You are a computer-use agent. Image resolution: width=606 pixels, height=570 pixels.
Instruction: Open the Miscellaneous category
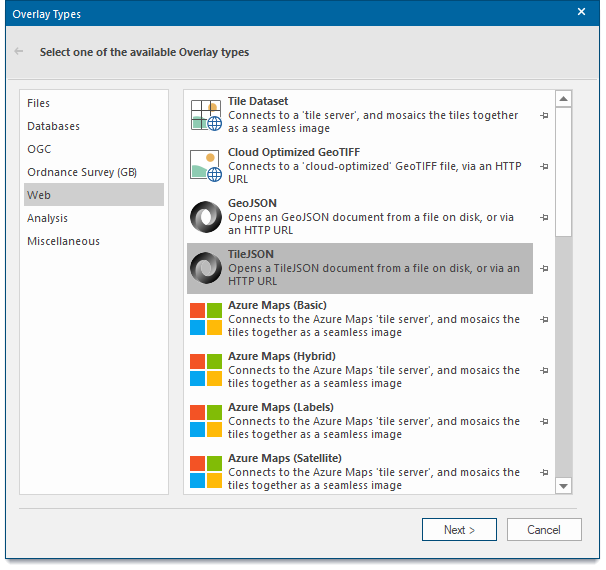[x=94, y=241]
